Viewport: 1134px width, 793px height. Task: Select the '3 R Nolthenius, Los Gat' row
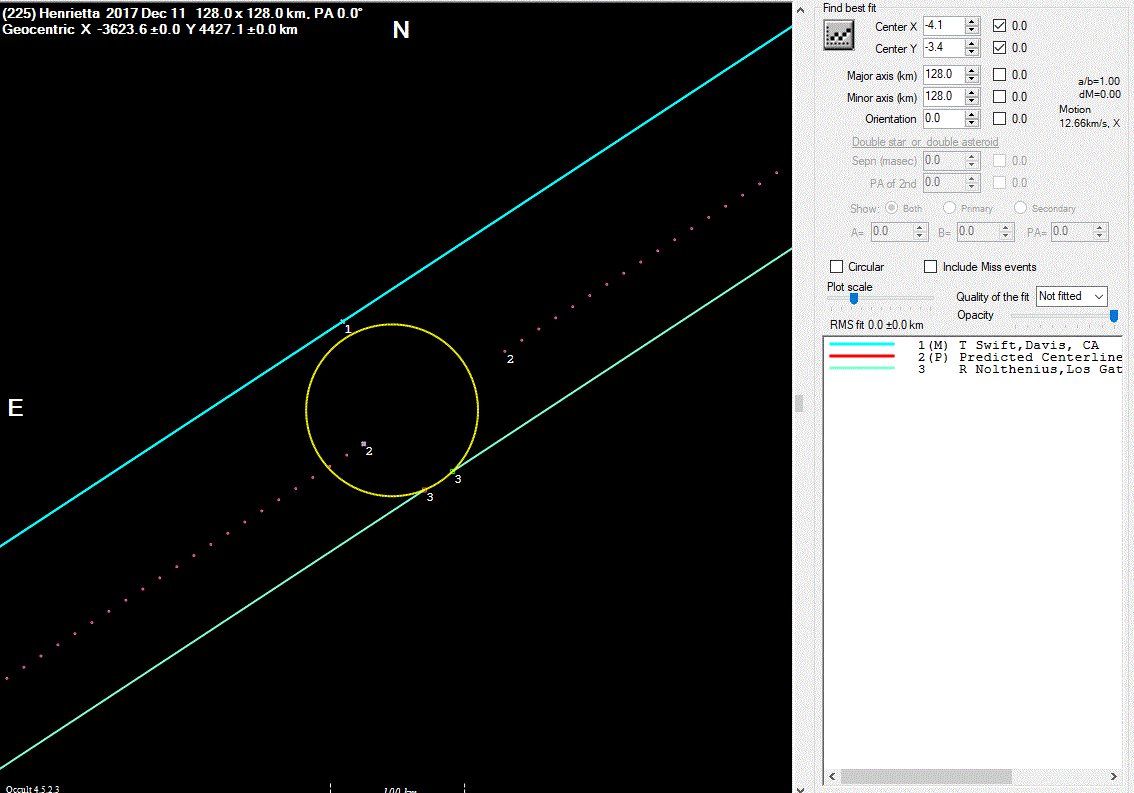pyautogui.click(x=973, y=369)
